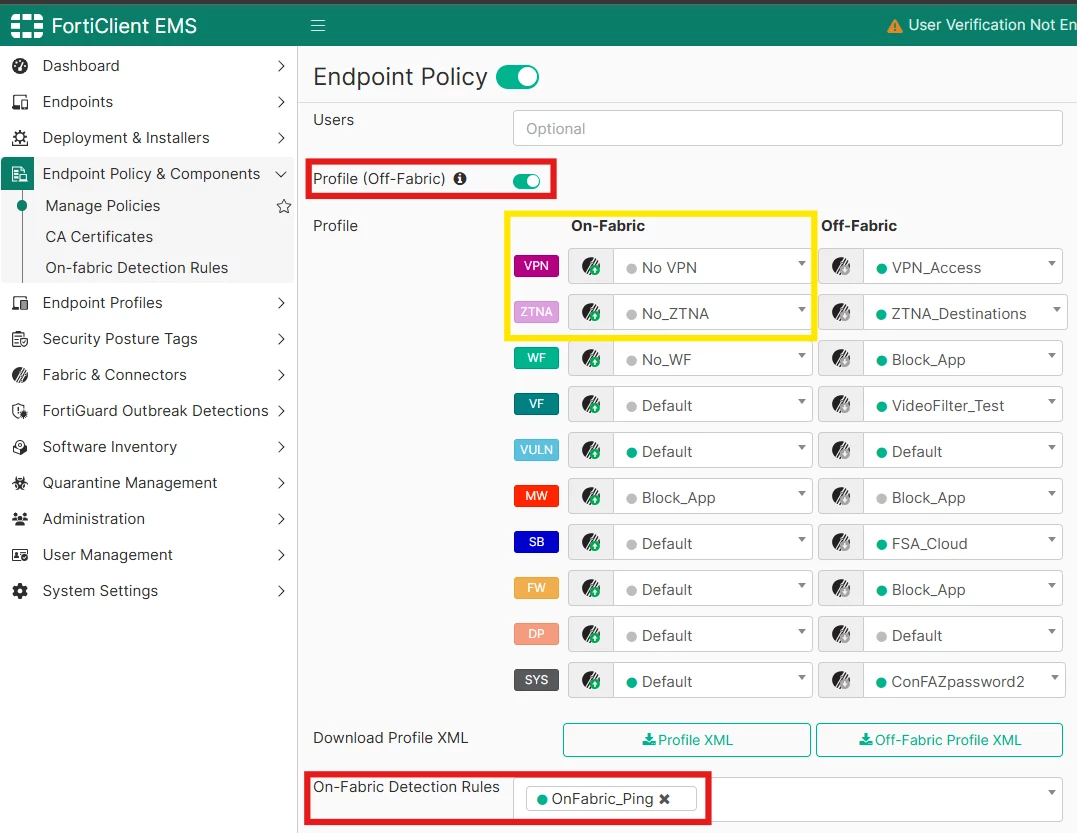The width and height of the screenshot is (1077, 833).
Task: Click the On-Fabric VPN row sync icon
Action: (x=591, y=266)
